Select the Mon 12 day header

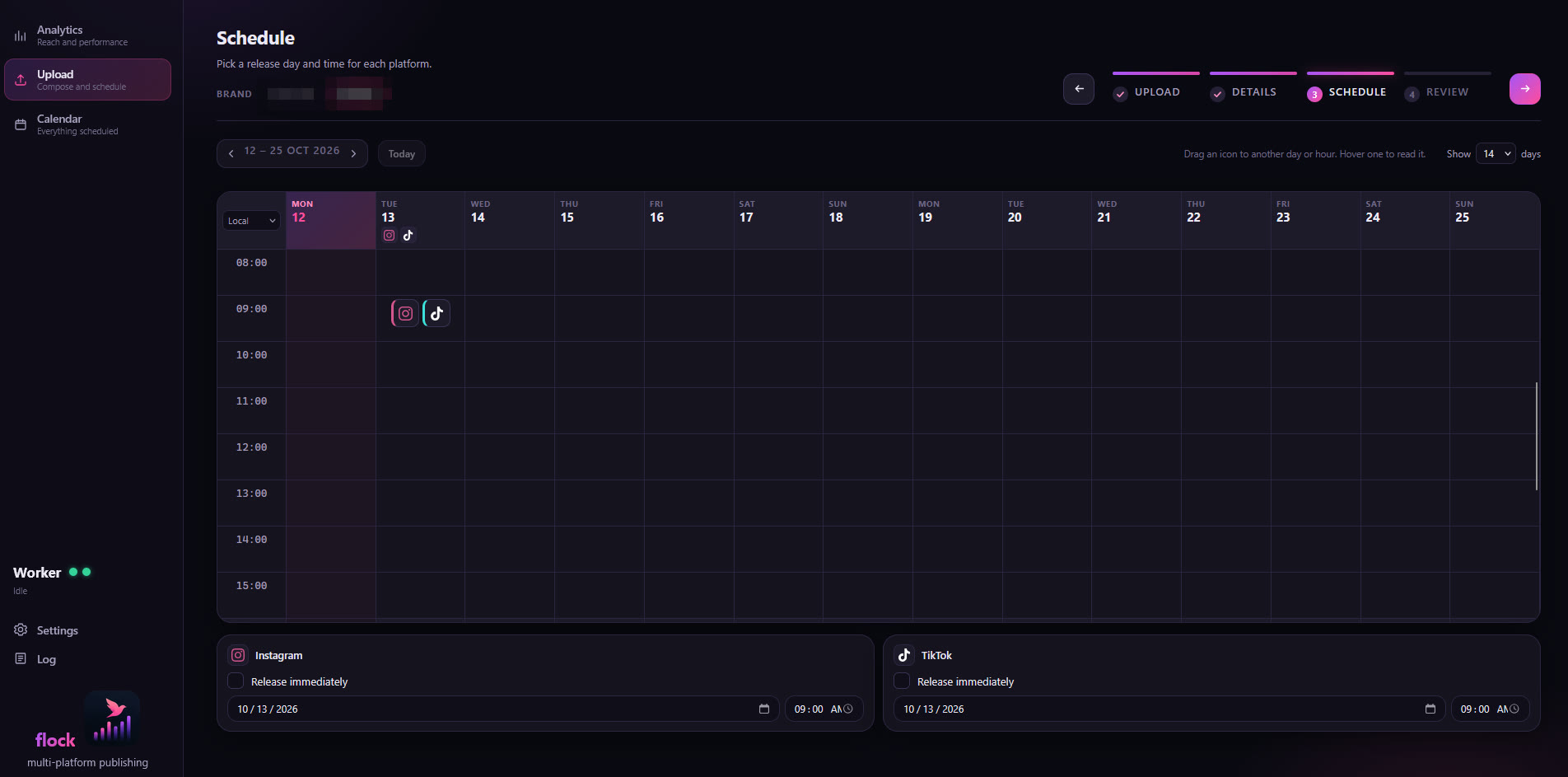pos(331,220)
